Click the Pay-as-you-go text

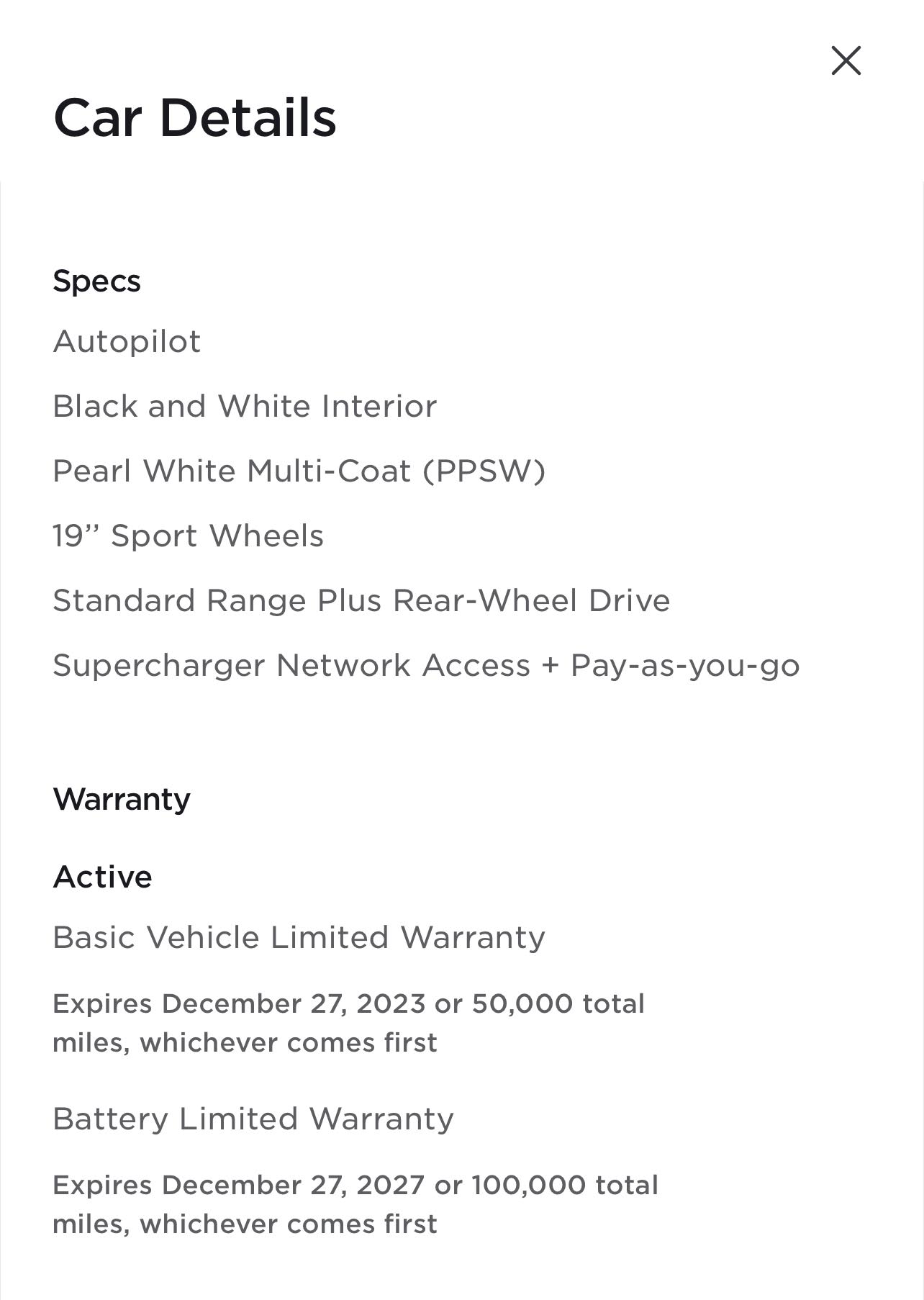click(685, 665)
